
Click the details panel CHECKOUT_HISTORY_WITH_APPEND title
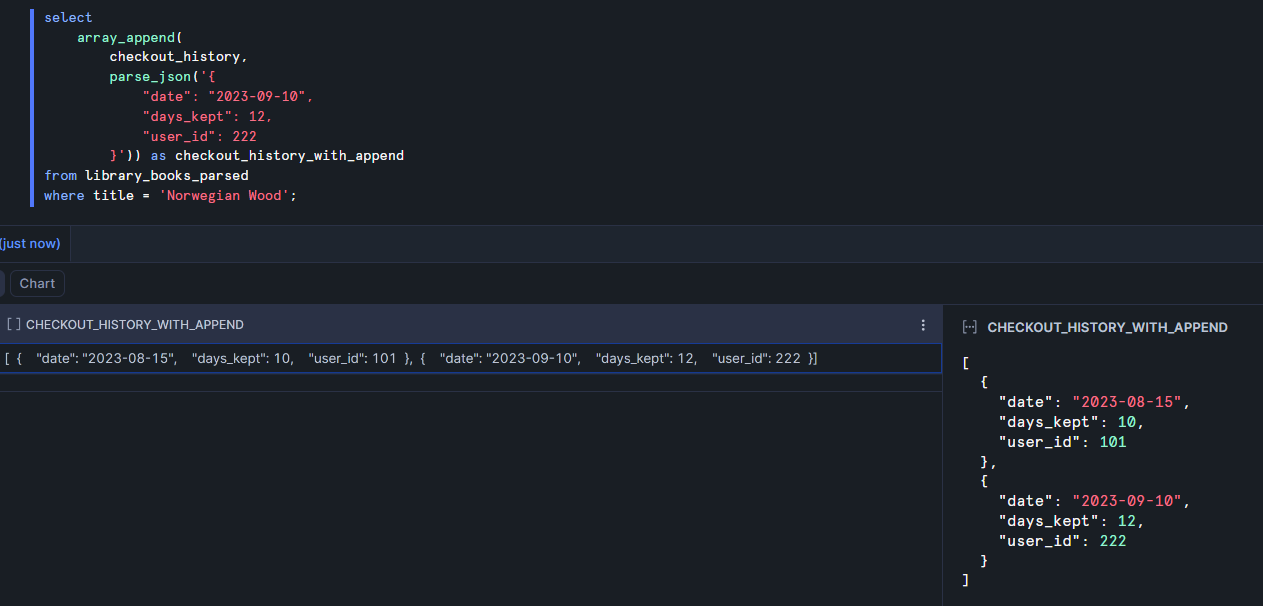click(1107, 327)
